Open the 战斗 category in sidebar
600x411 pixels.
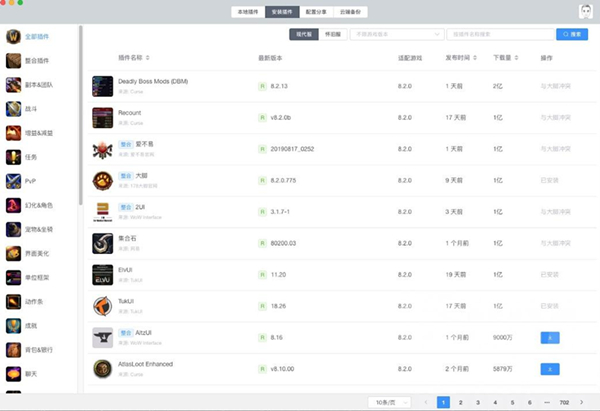point(30,108)
